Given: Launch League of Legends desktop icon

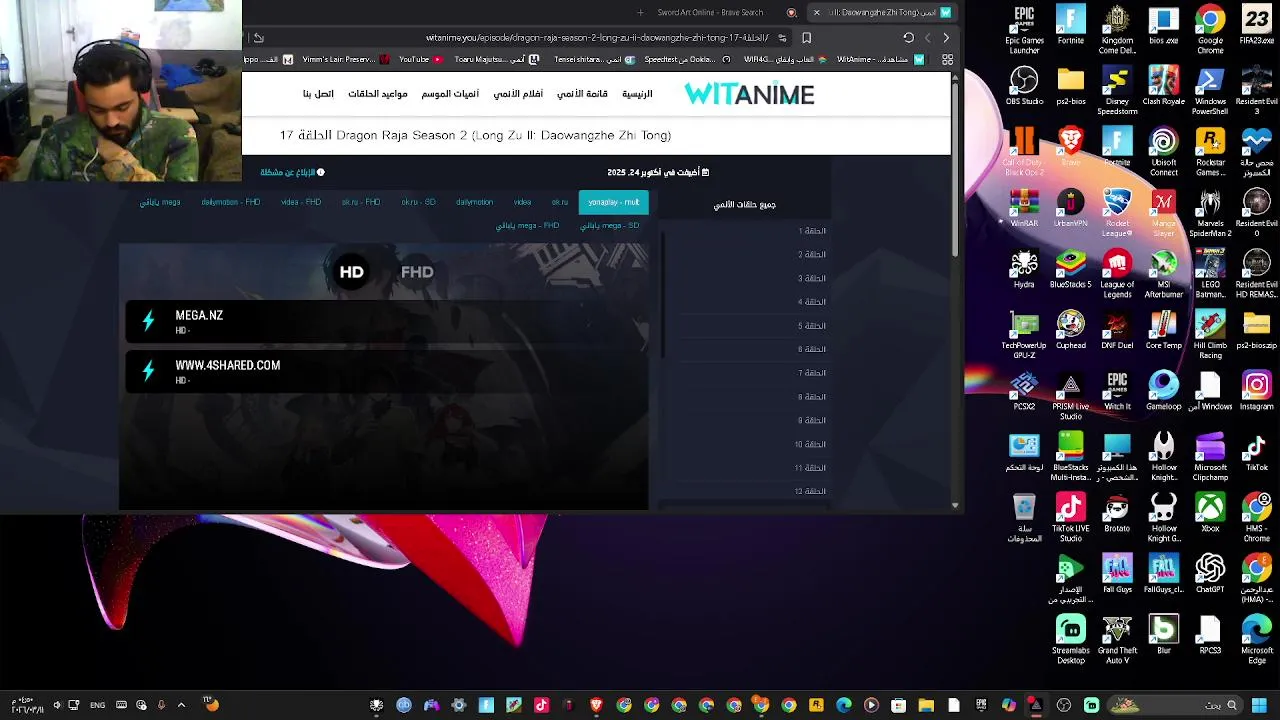Looking at the screenshot, I should pyautogui.click(x=1117, y=274).
